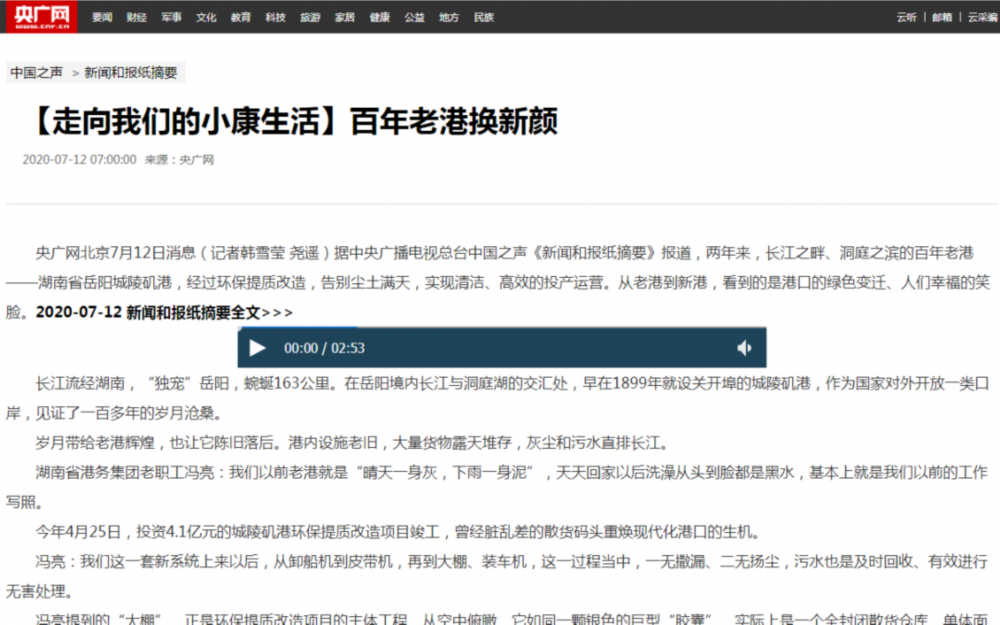Screen dimensions: 1000x625
Task: Select 教育 in the top navigation
Action: click(x=241, y=17)
